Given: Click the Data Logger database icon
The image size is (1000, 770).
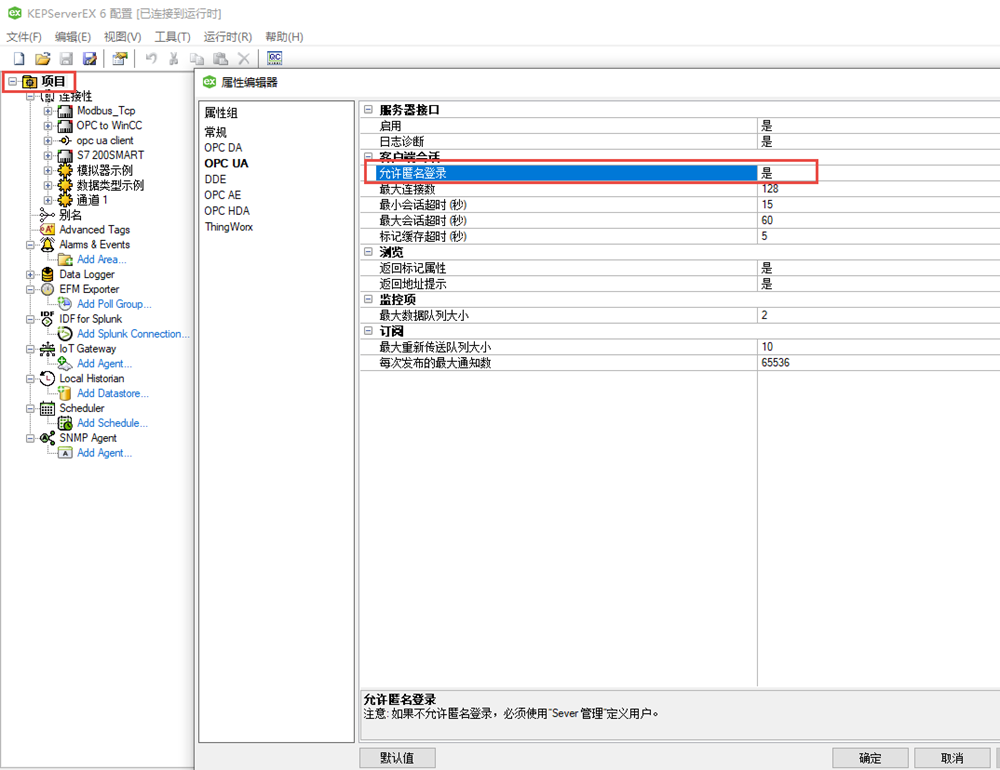Looking at the screenshot, I should pos(47,274).
